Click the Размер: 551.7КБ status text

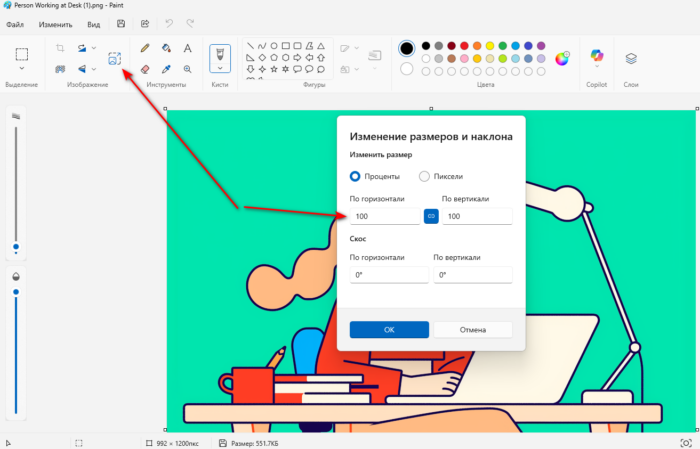(x=254, y=444)
